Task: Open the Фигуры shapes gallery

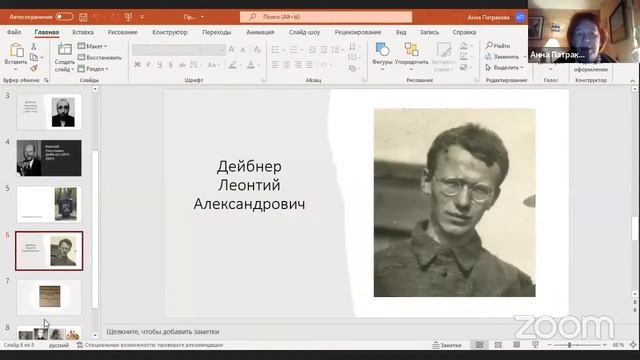Action: coord(382,56)
